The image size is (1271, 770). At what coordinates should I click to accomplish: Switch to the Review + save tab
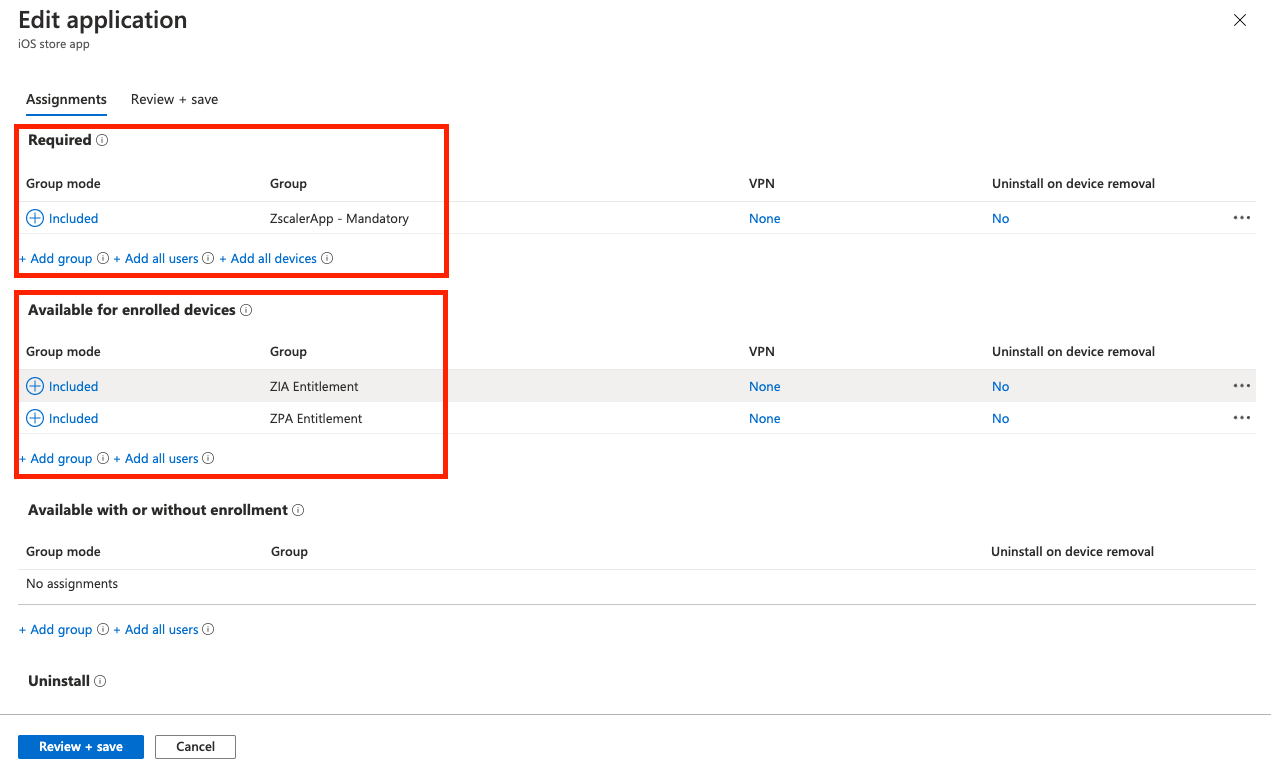coord(174,100)
